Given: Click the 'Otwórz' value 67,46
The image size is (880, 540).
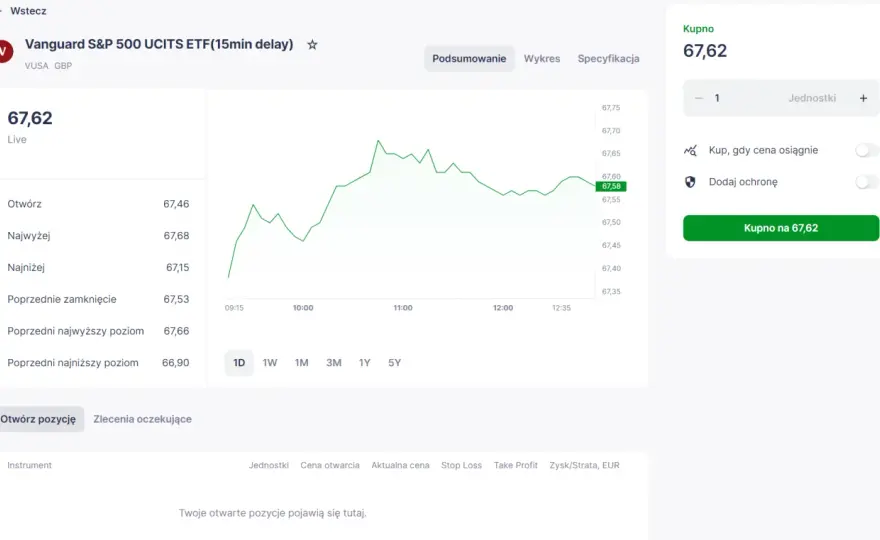Looking at the screenshot, I should tap(176, 204).
